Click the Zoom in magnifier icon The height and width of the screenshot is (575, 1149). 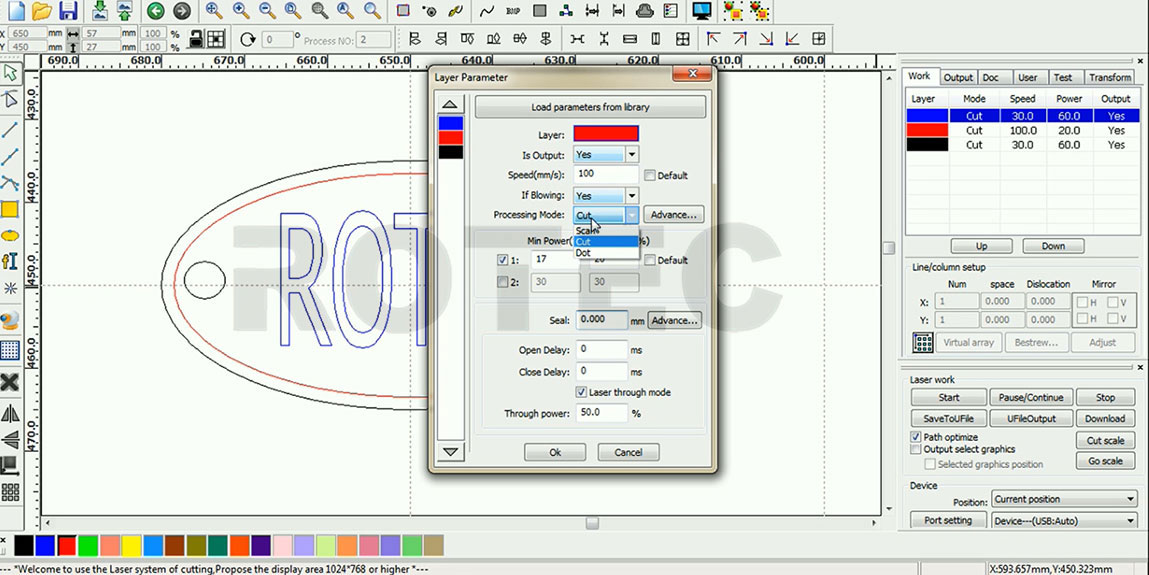pos(241,11)
